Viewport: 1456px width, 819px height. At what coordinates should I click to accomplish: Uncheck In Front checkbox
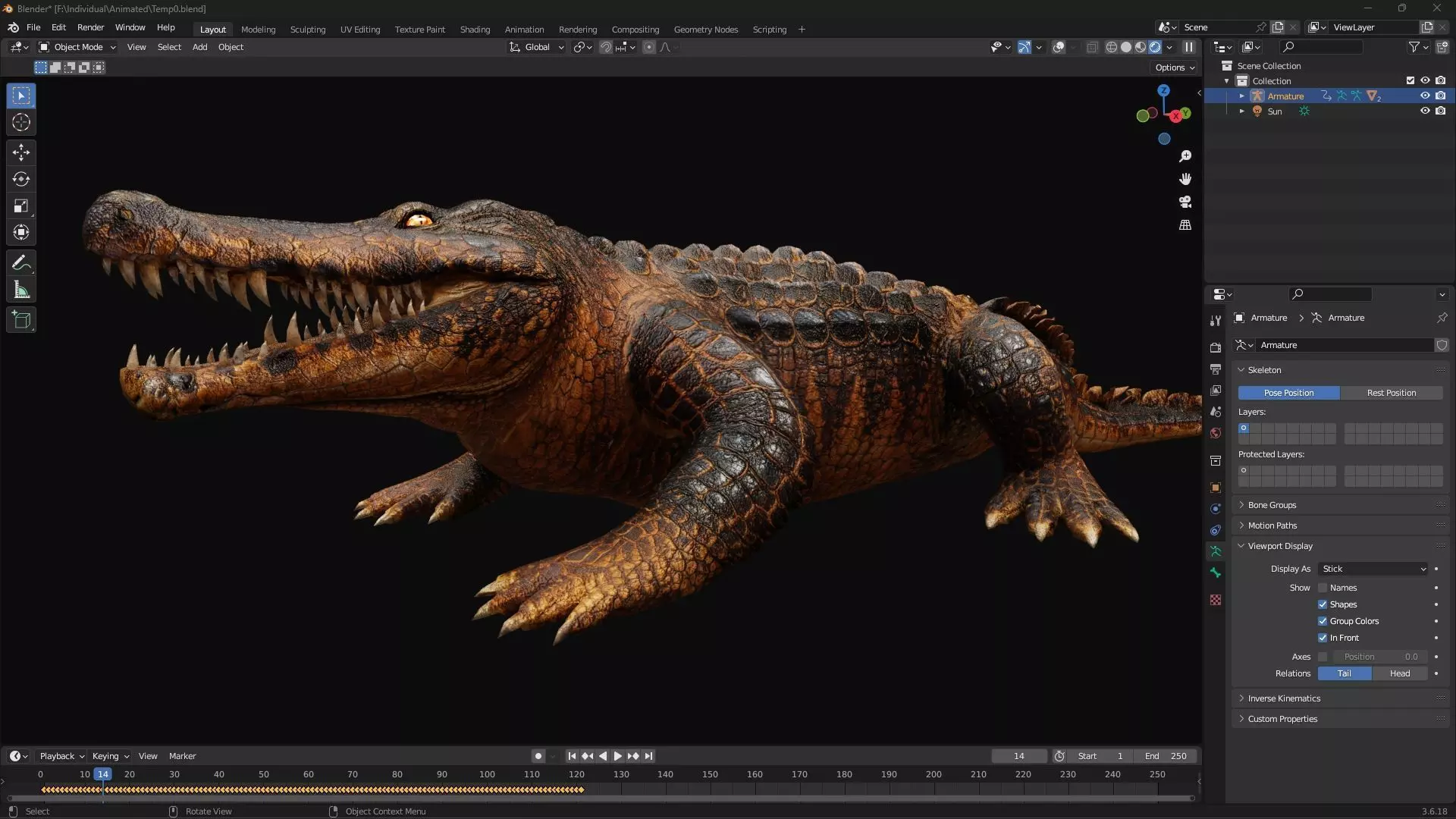click(x=1323, y=638)
